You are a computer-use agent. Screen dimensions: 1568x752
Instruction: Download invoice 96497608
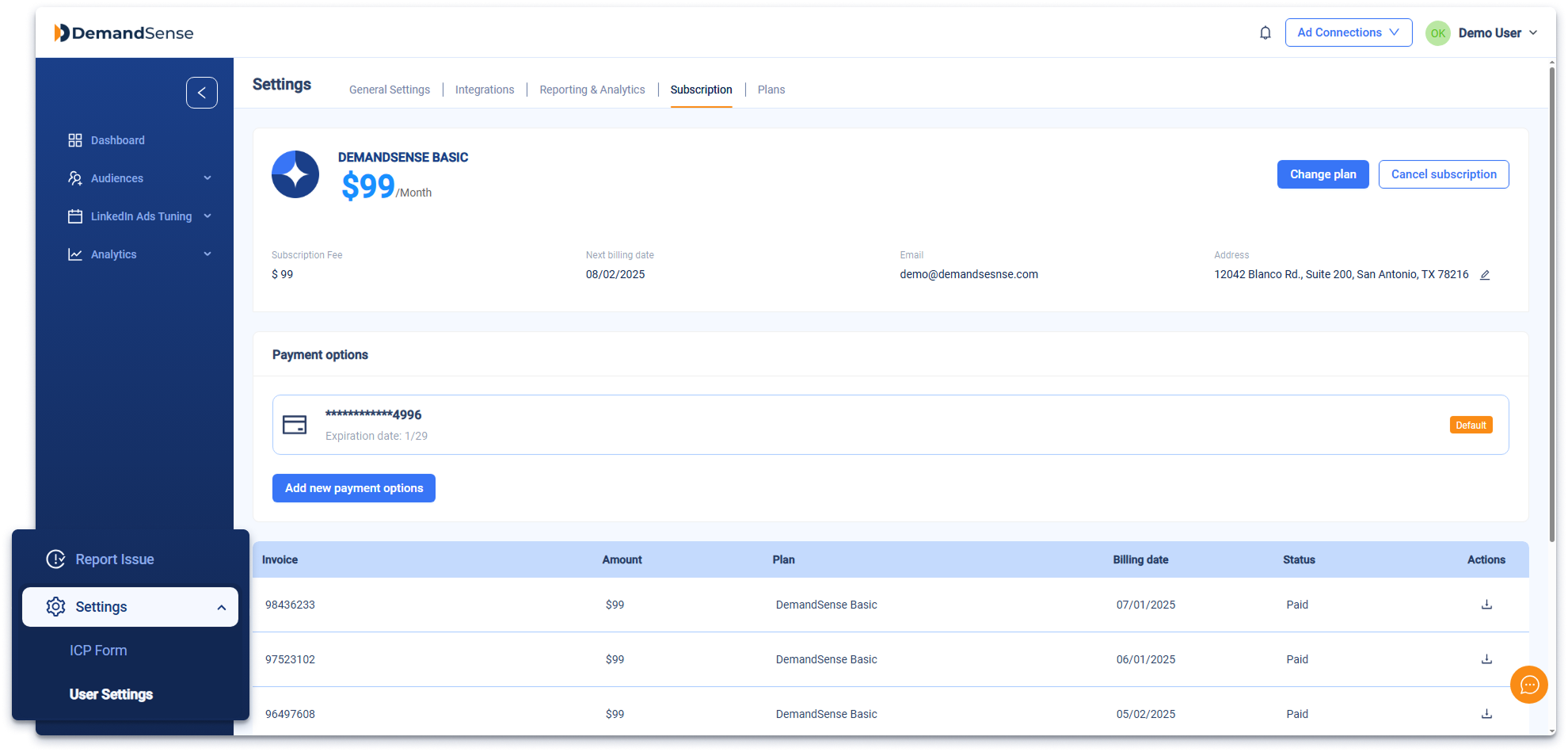point(1486,714)
